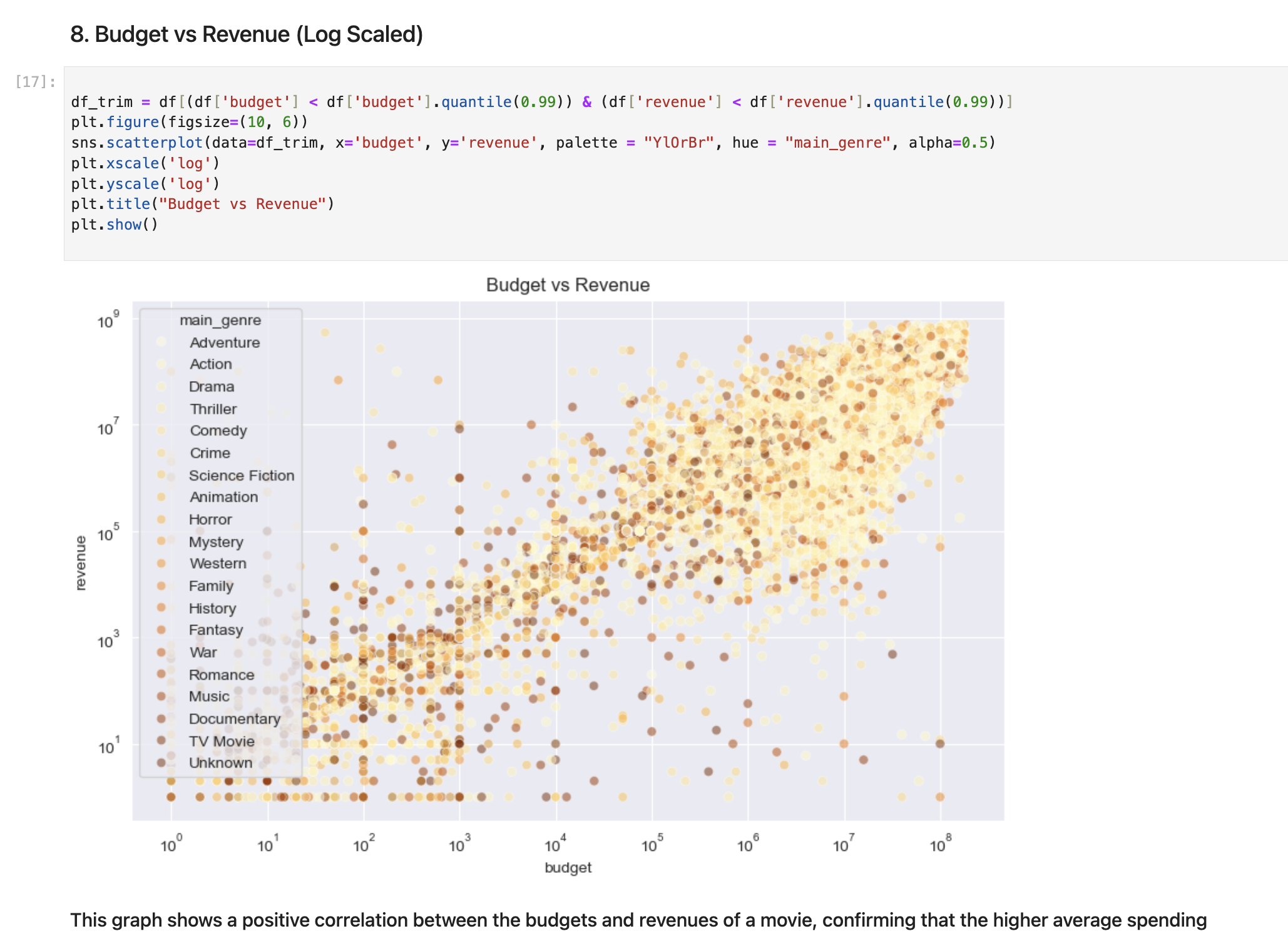Select the Science Fiction legend label

point(242,476)
